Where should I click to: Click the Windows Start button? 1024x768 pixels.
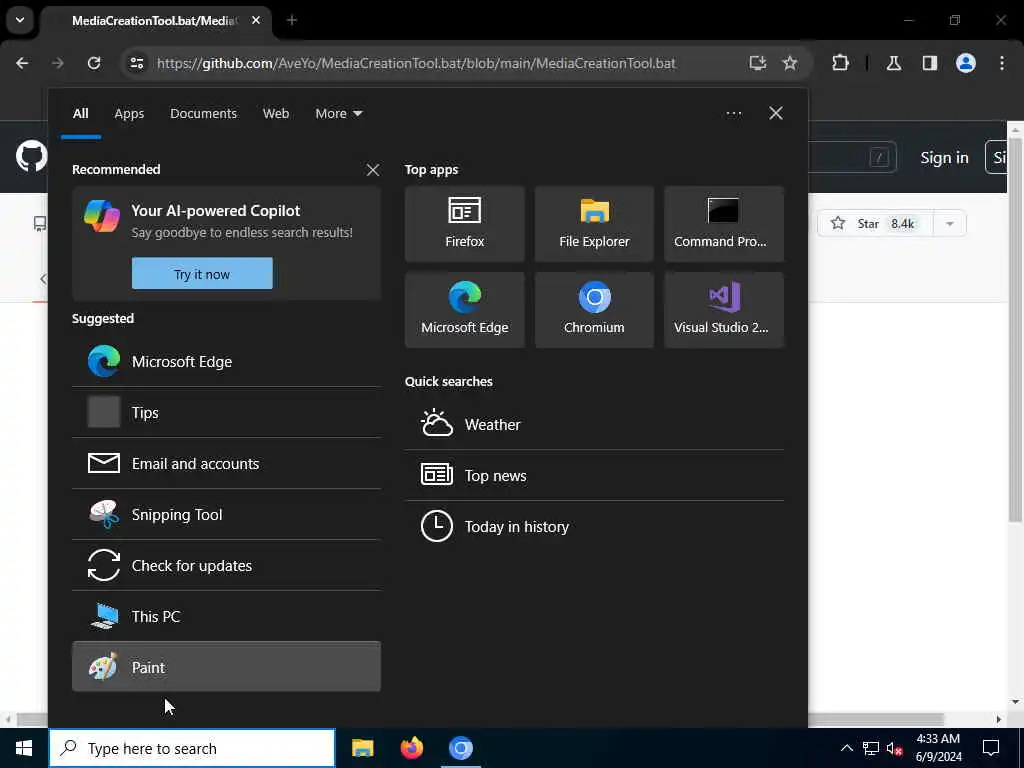click(x=24, y=748)
